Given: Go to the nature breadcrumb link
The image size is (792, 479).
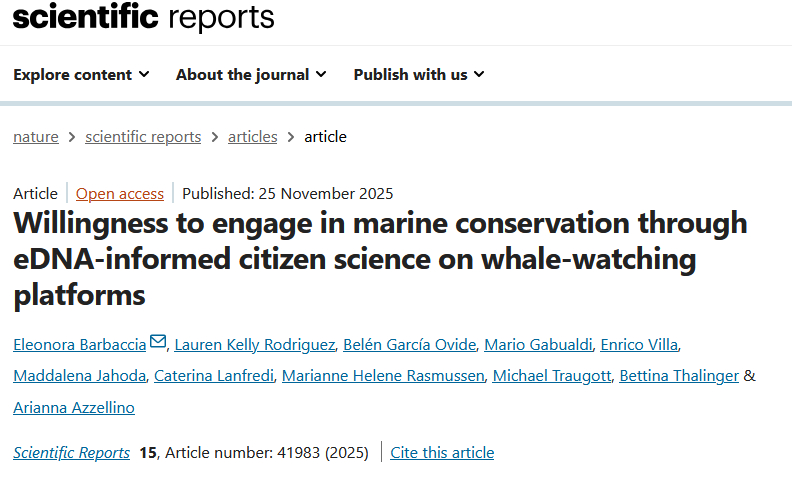Looking at the screenshot, I should (36, 137).
